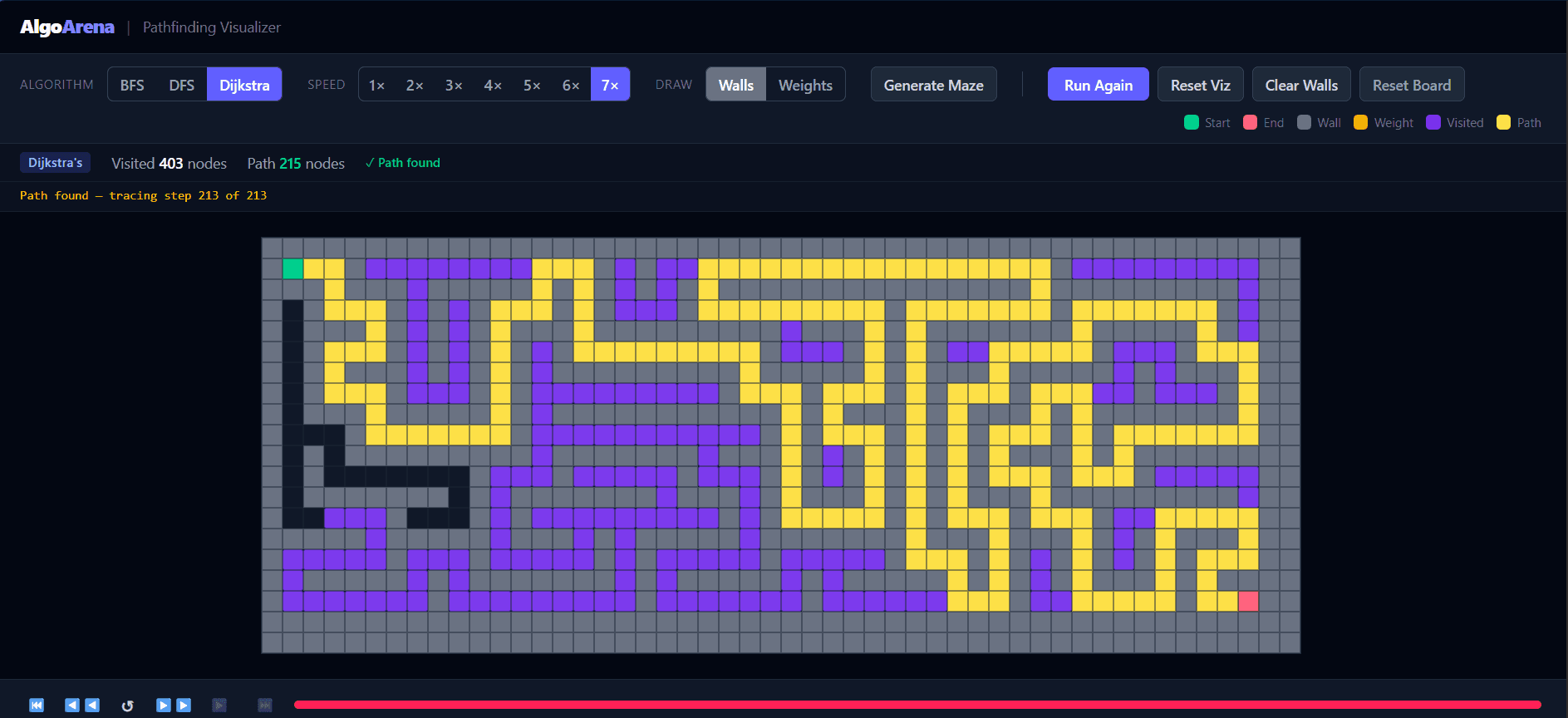Image resolution: width=1568 pixels, height=718 pixels.
Task: Click the red end node in the maze
Action: pyautogui.click(x=1248, y=601)
